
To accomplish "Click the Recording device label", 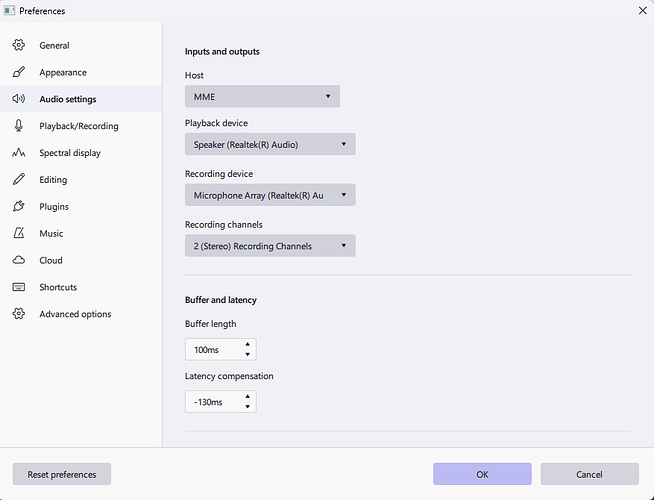I will (219, 174).
